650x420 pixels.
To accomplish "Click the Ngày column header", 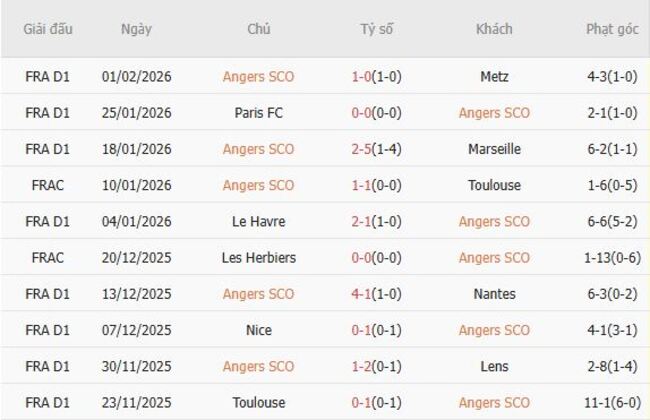I will (x=136, y=29).
